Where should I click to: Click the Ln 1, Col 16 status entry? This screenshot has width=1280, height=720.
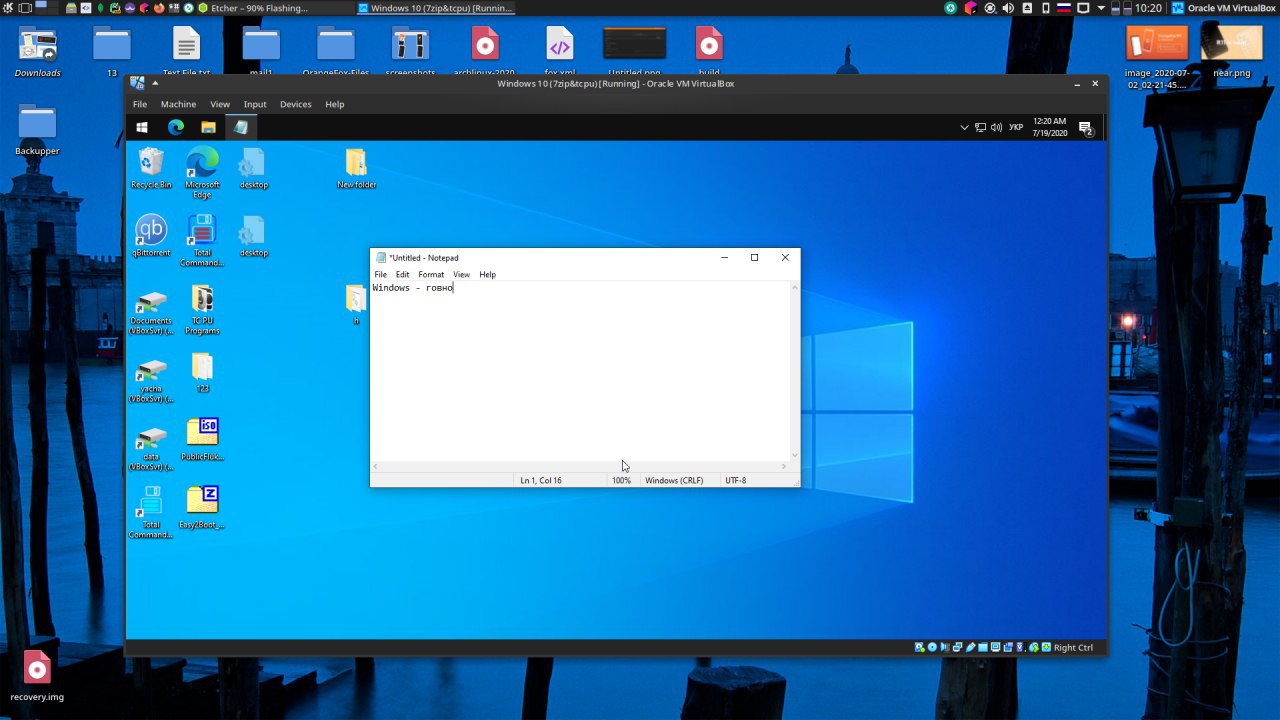click(x=541, y=480)
